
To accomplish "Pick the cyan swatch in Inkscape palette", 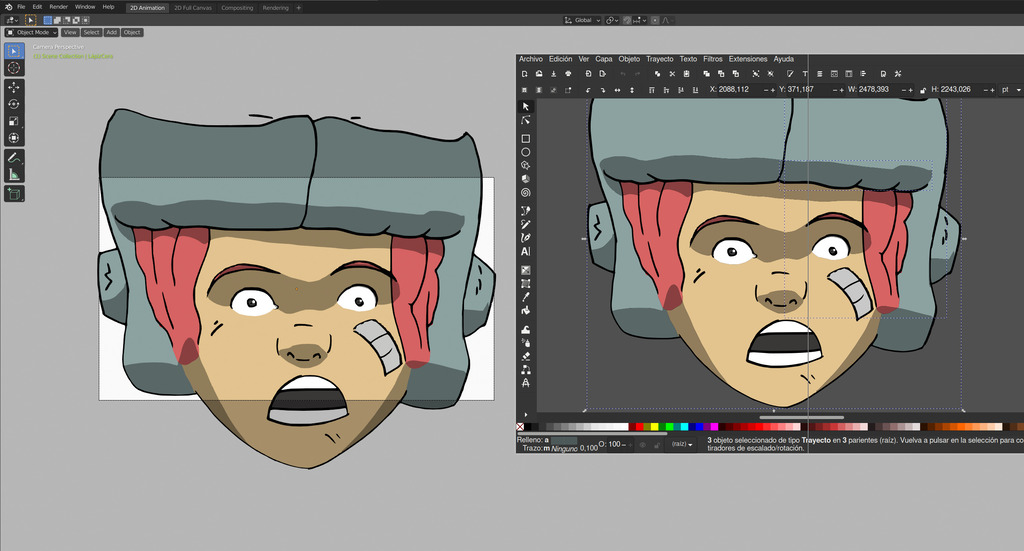I will 684,427.
